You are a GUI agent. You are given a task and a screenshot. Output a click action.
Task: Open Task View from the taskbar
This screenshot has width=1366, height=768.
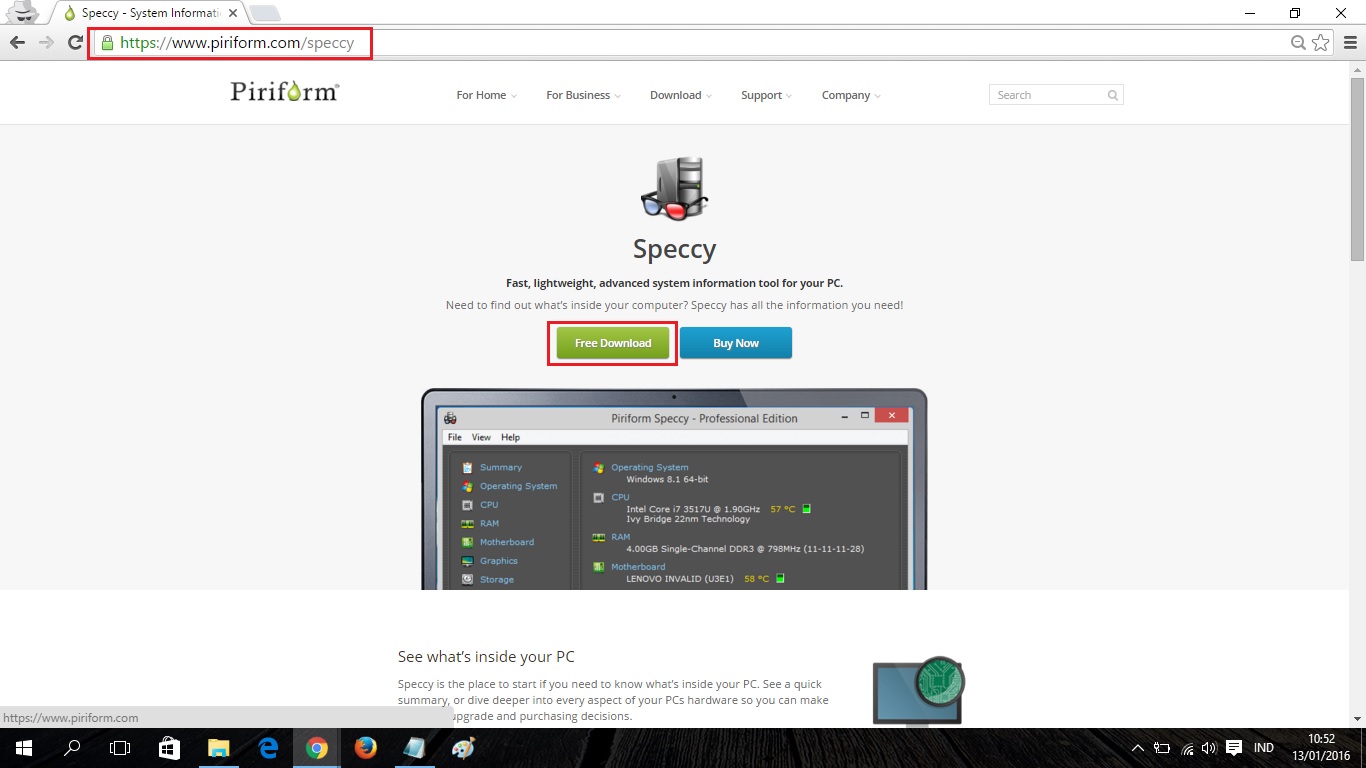click(x=120, y=748)
